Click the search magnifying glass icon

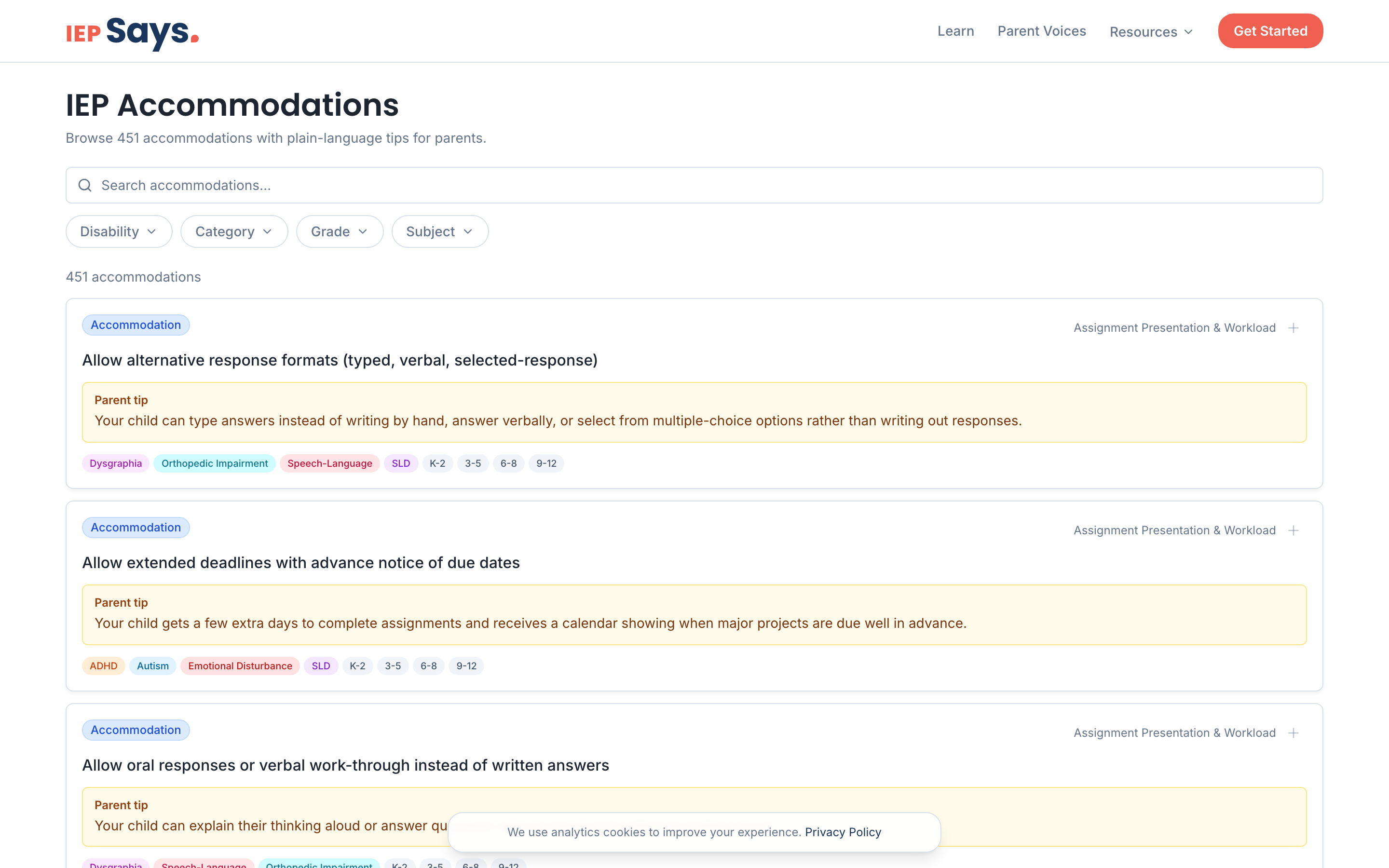pyautogui.click(x=85, y=185)
